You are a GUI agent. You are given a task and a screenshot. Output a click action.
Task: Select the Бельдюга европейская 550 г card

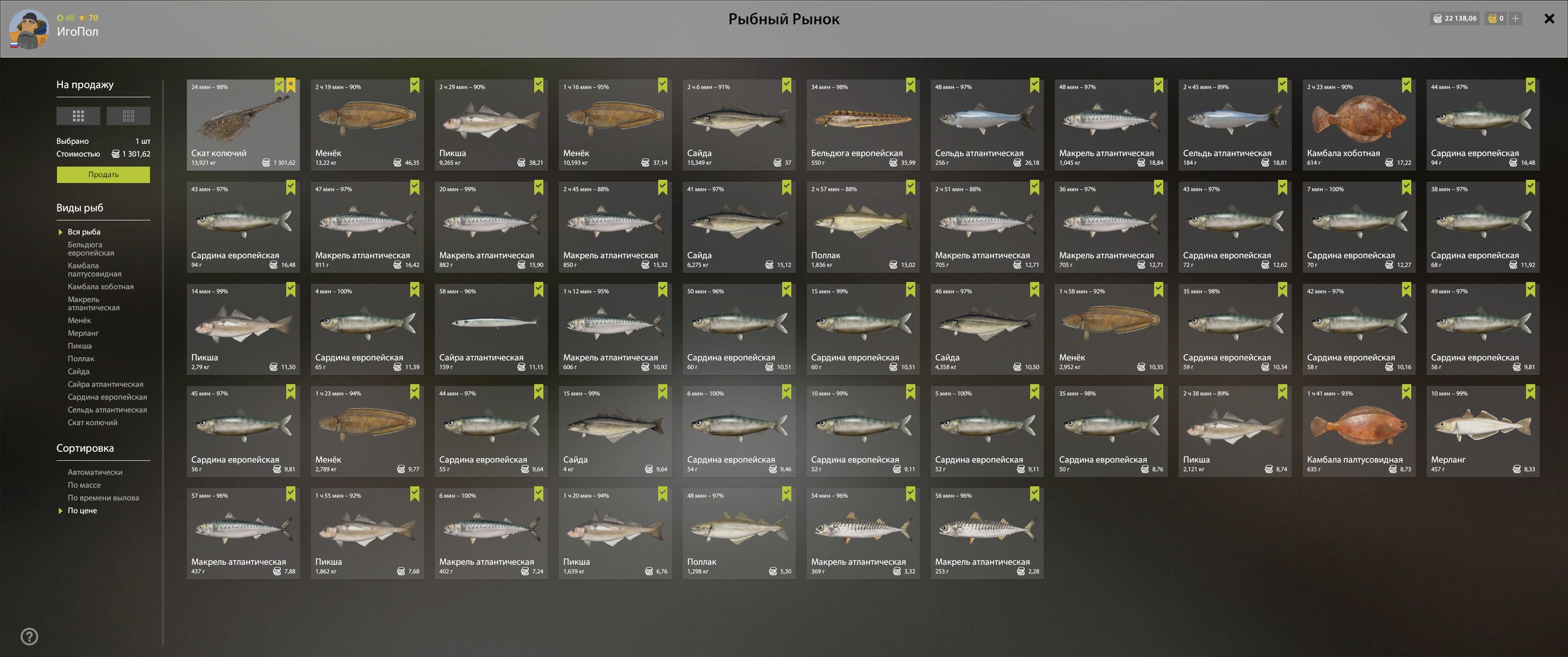[x=863, y=125]
